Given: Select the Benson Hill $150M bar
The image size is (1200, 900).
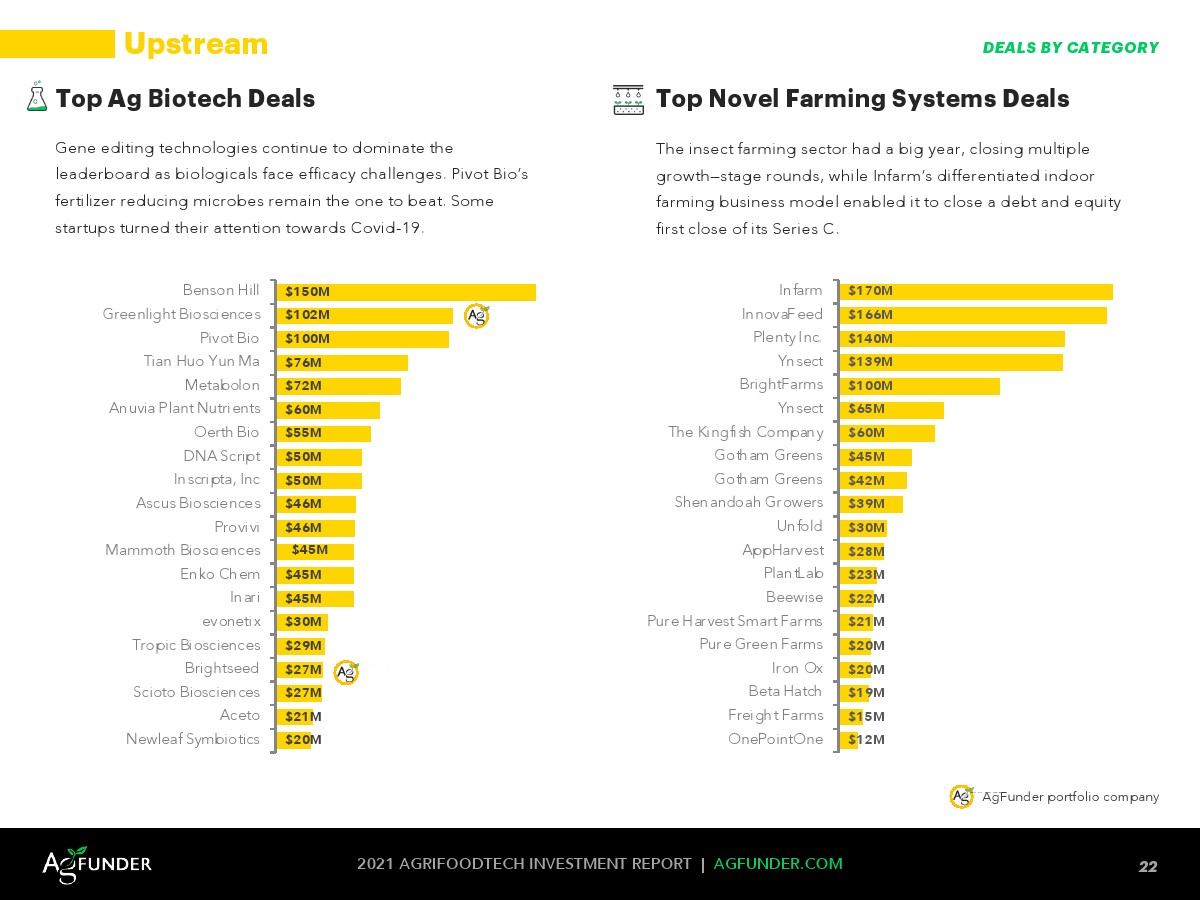Looking at the screenshot, I should tap(406, 292).
